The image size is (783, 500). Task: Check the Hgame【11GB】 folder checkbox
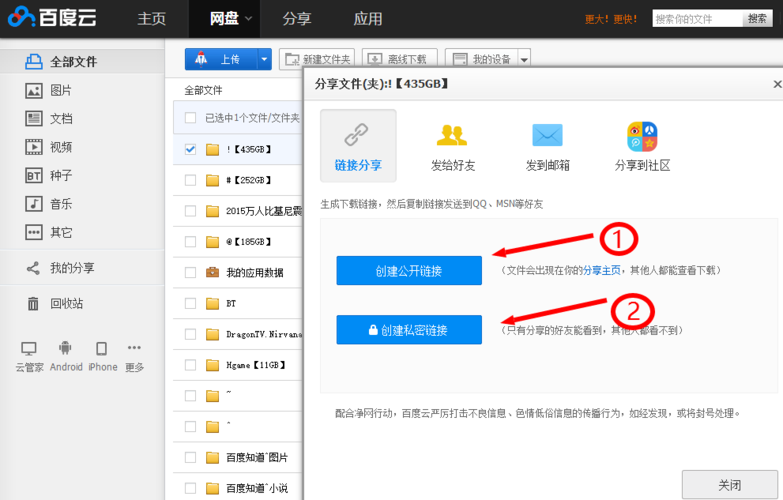tap(190, 365)
